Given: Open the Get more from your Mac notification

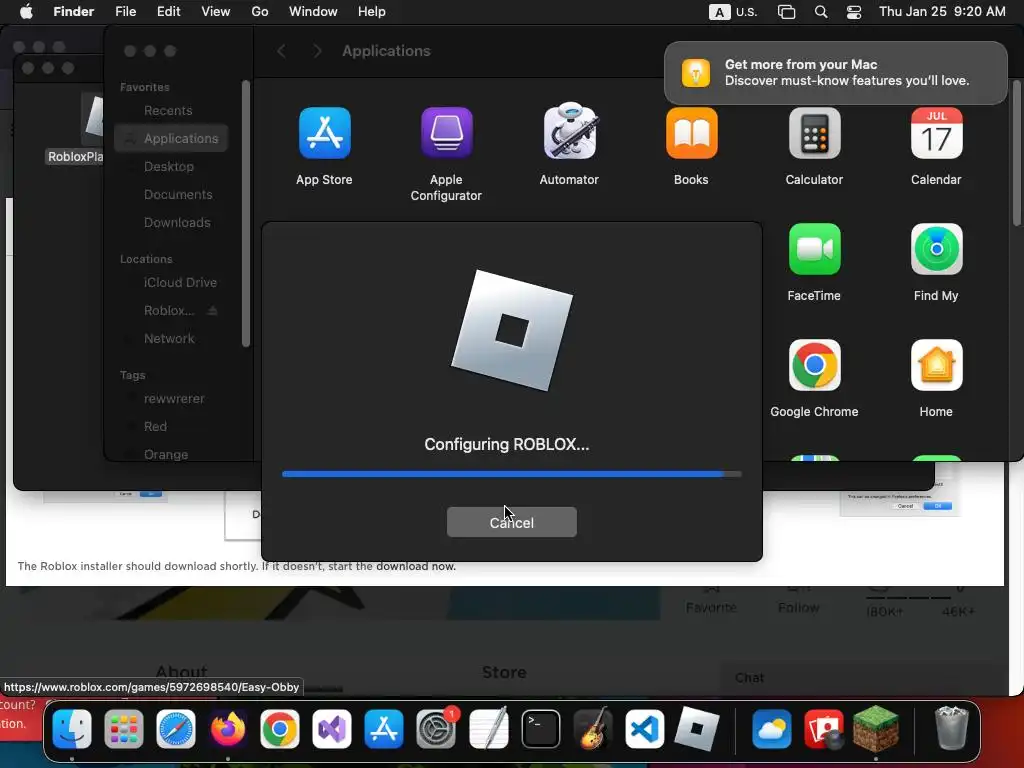Looking at the screenshot, I should click(x=835, y=72).
